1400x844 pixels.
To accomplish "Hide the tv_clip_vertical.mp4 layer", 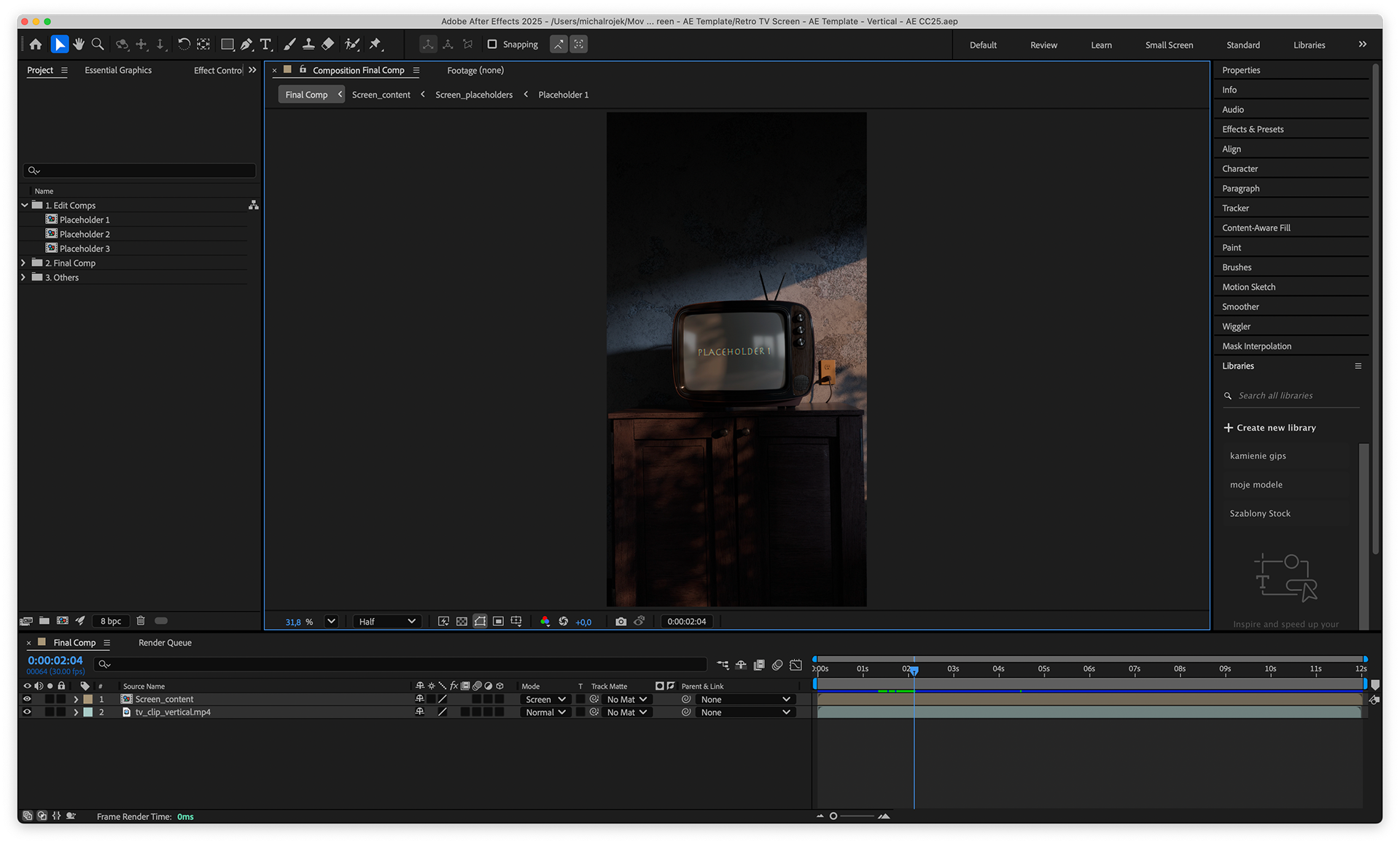I will pyautogui.click(x=27, y=712).
